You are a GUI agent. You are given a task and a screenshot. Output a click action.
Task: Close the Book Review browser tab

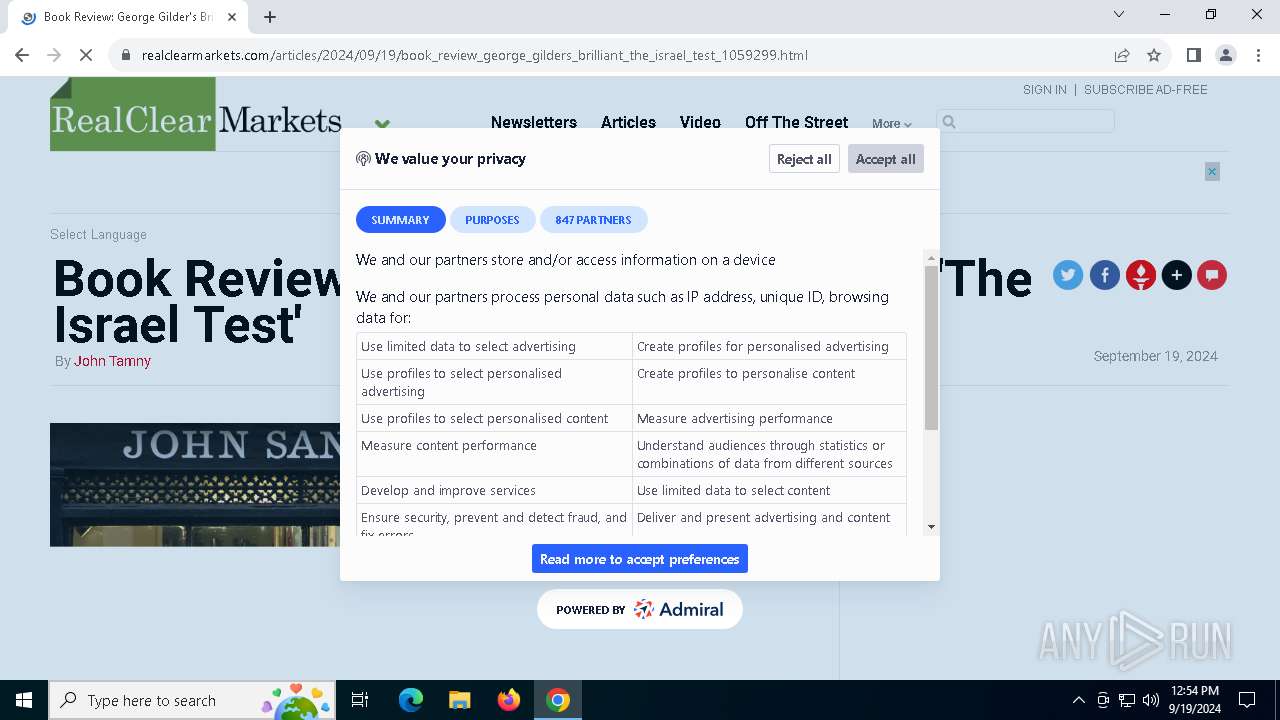[232, 17]
